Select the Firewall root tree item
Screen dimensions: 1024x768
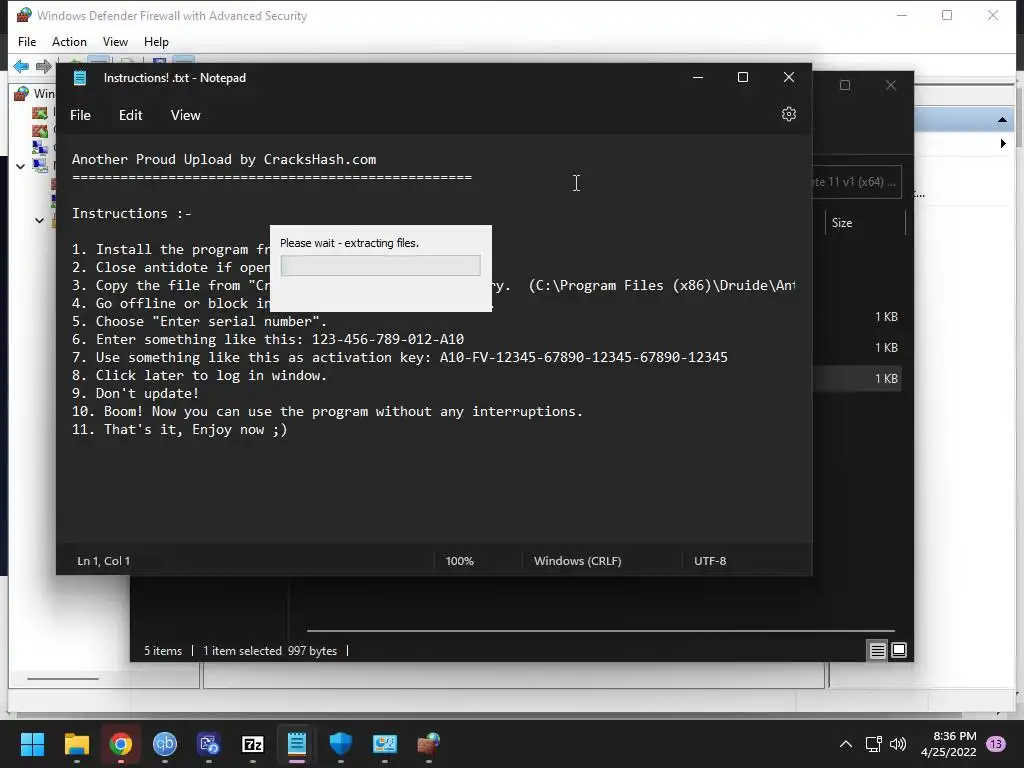(35, 93)
